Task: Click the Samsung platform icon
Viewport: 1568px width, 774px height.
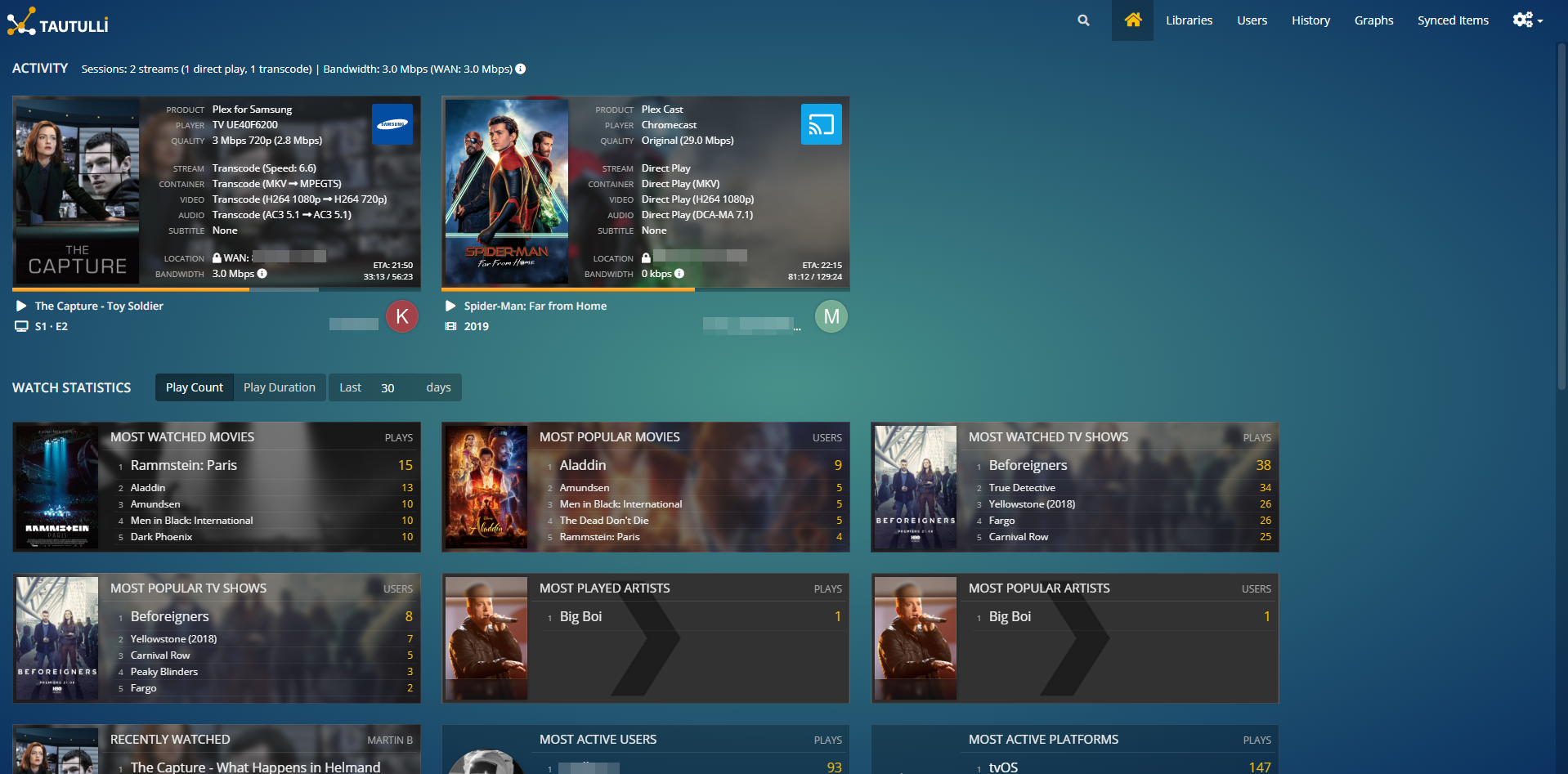Action: (x=392, y=125)
